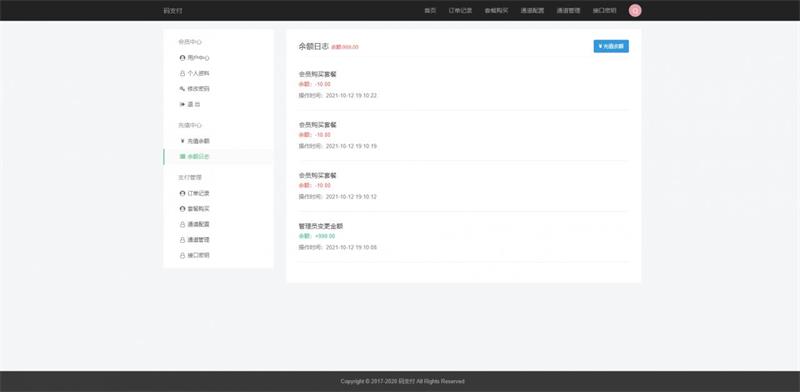The height and width of the screenshot is (392, 800).
Task: Click the 管理员变更金额 entry title
Action: pos(320,226)
